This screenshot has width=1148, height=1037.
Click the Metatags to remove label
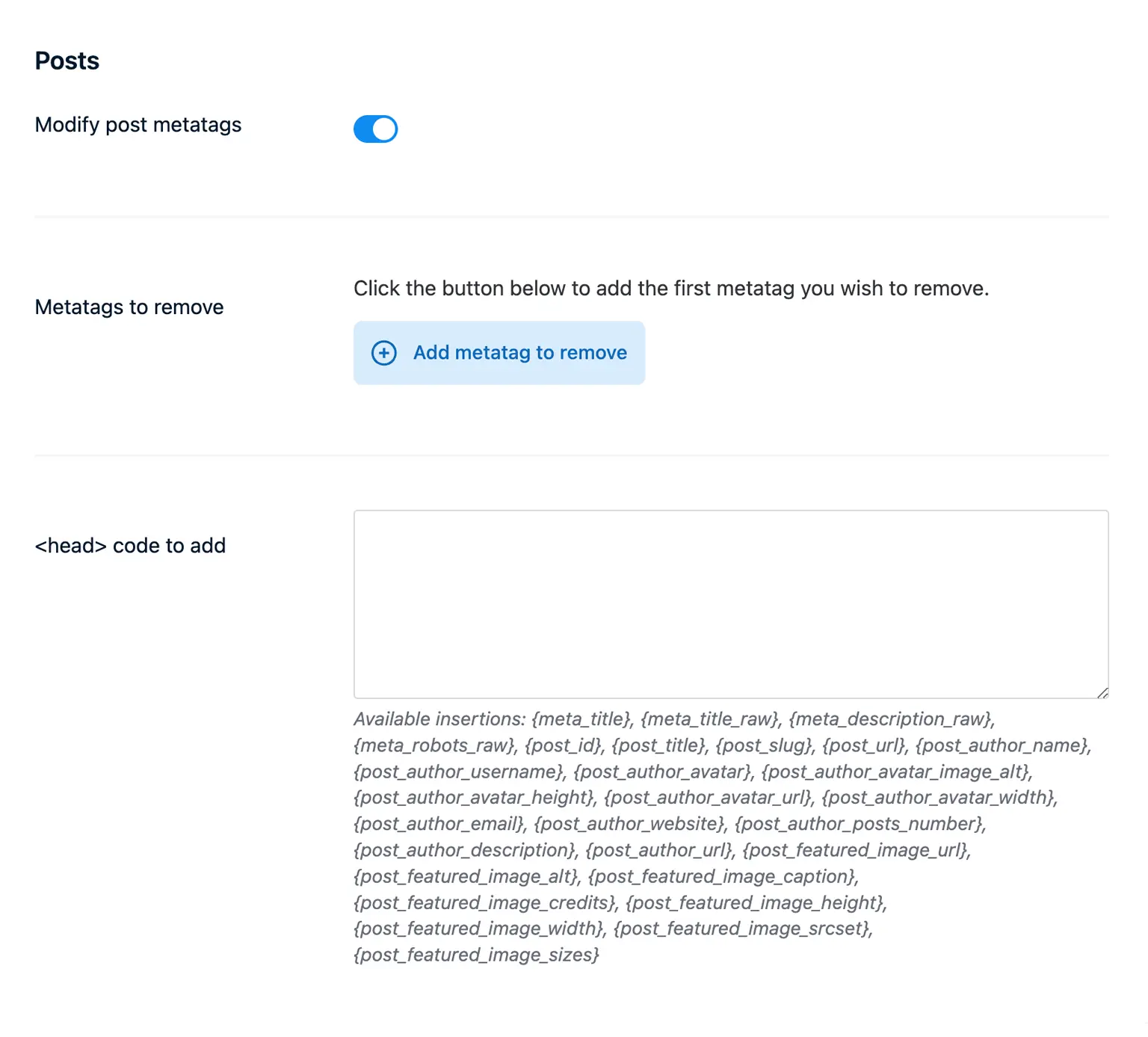pyautogui.click(x=129, y=307)
